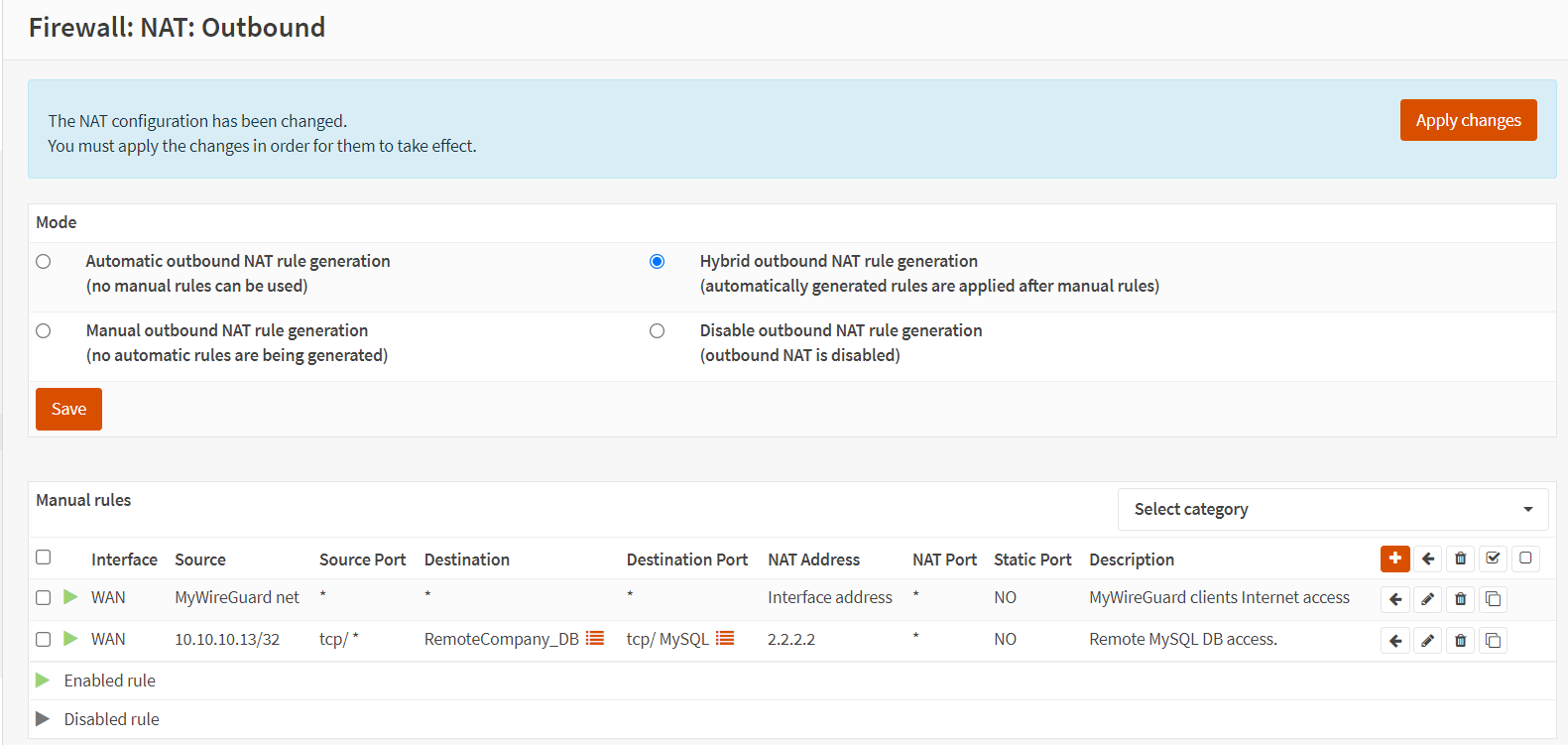Open RemoteCompany_DB alias list icon
This screenshot has height=745, width=1568.
594,638
